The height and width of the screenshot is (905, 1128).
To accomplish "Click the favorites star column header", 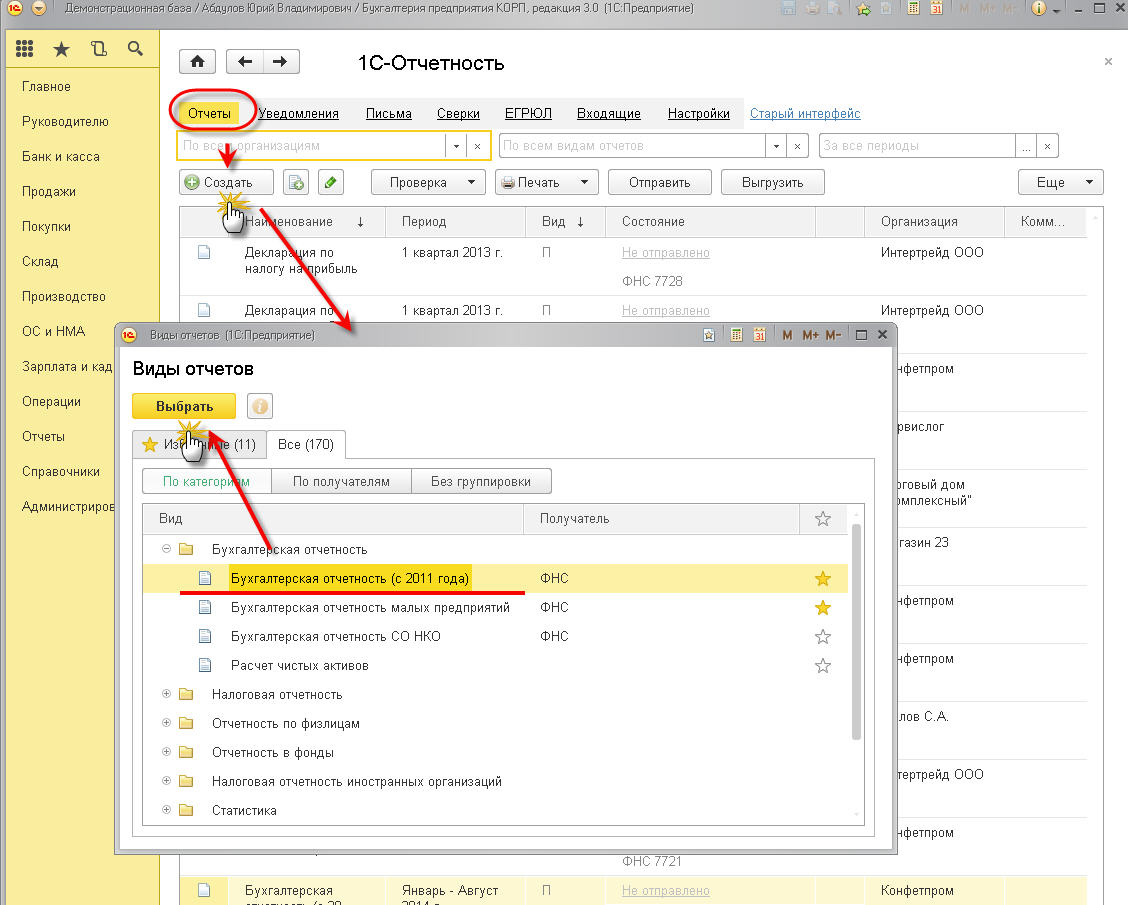I will pos(823,519).
